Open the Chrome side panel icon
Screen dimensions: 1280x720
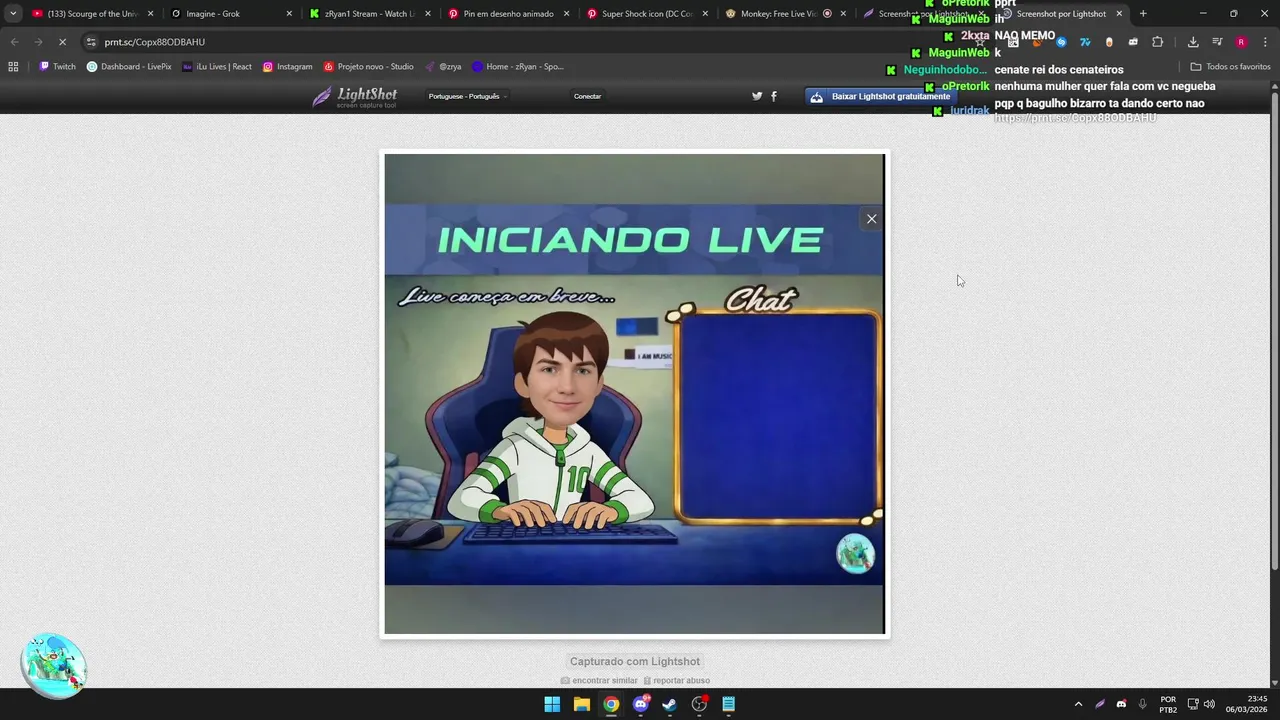(x=1217, y=42)
